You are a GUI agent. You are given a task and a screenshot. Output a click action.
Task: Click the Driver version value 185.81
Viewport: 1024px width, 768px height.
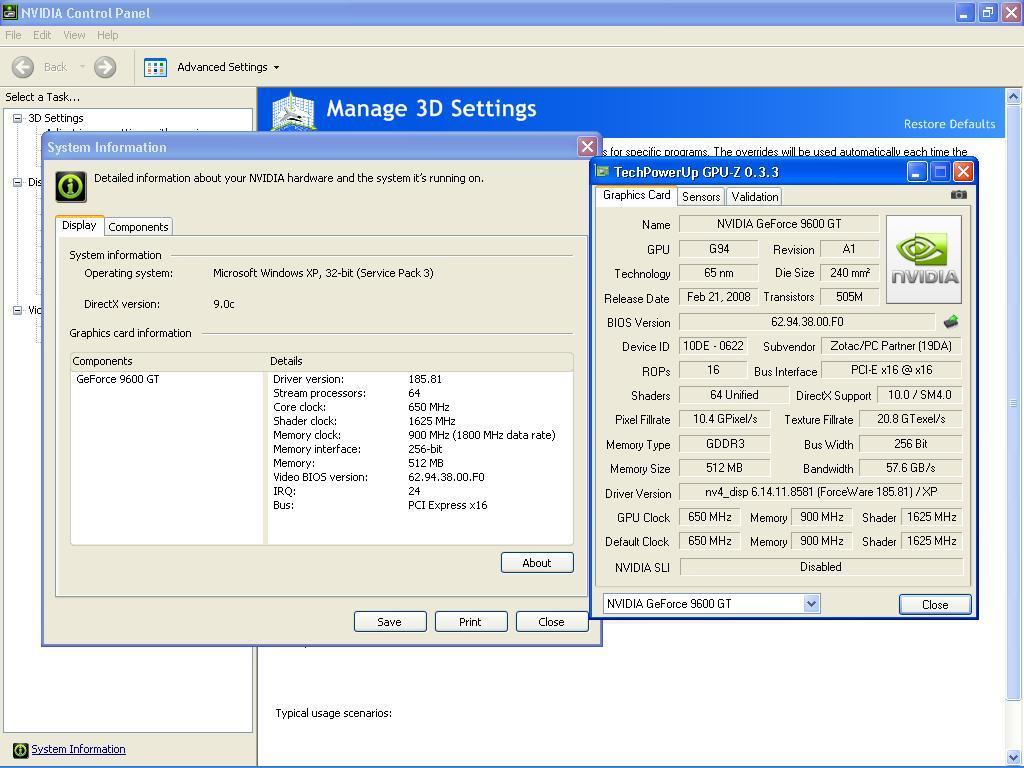(425, 379)
